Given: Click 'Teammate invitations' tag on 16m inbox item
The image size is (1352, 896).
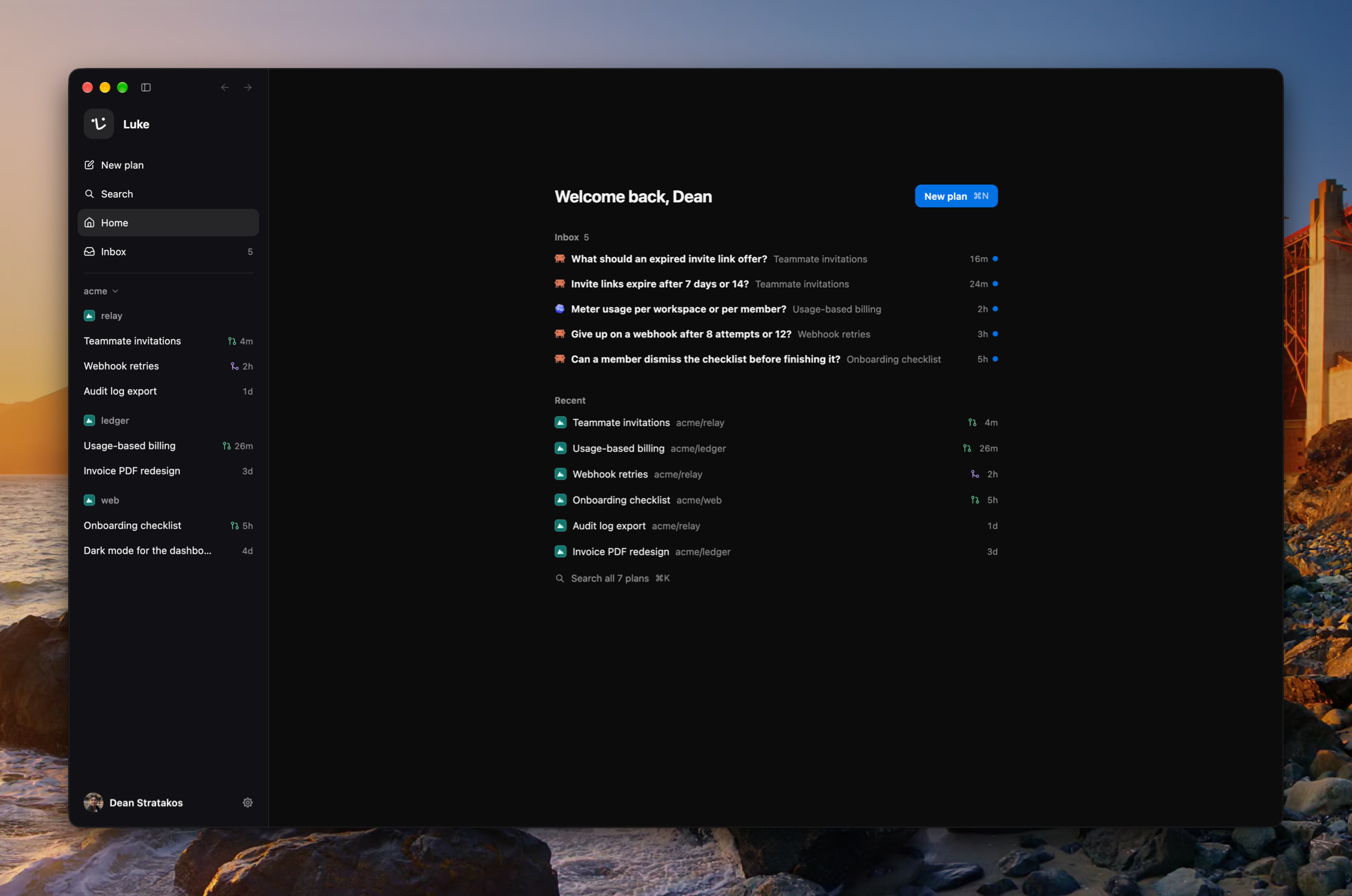Looking at the screenshot, I should point(820,259).
